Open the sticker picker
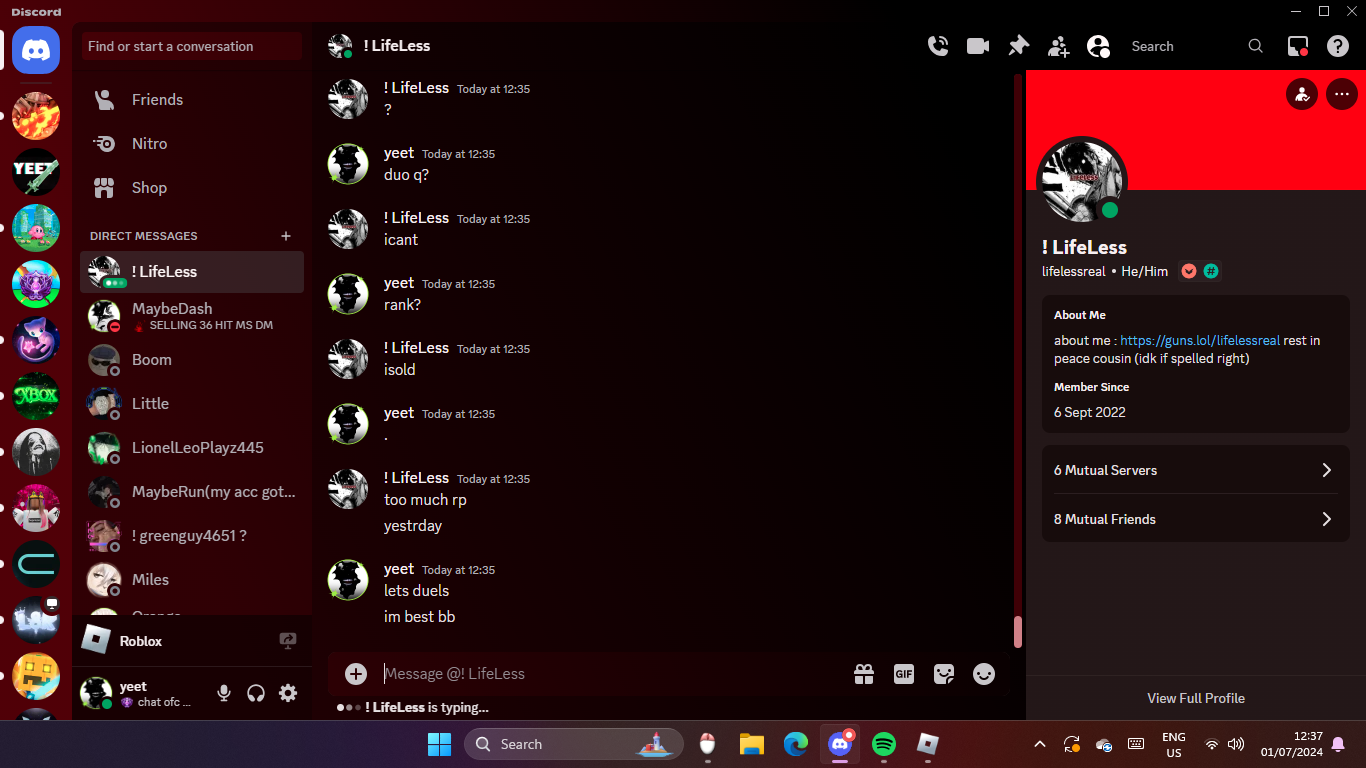This screenshot has width=1366, height=768. [x=944, y=674]
